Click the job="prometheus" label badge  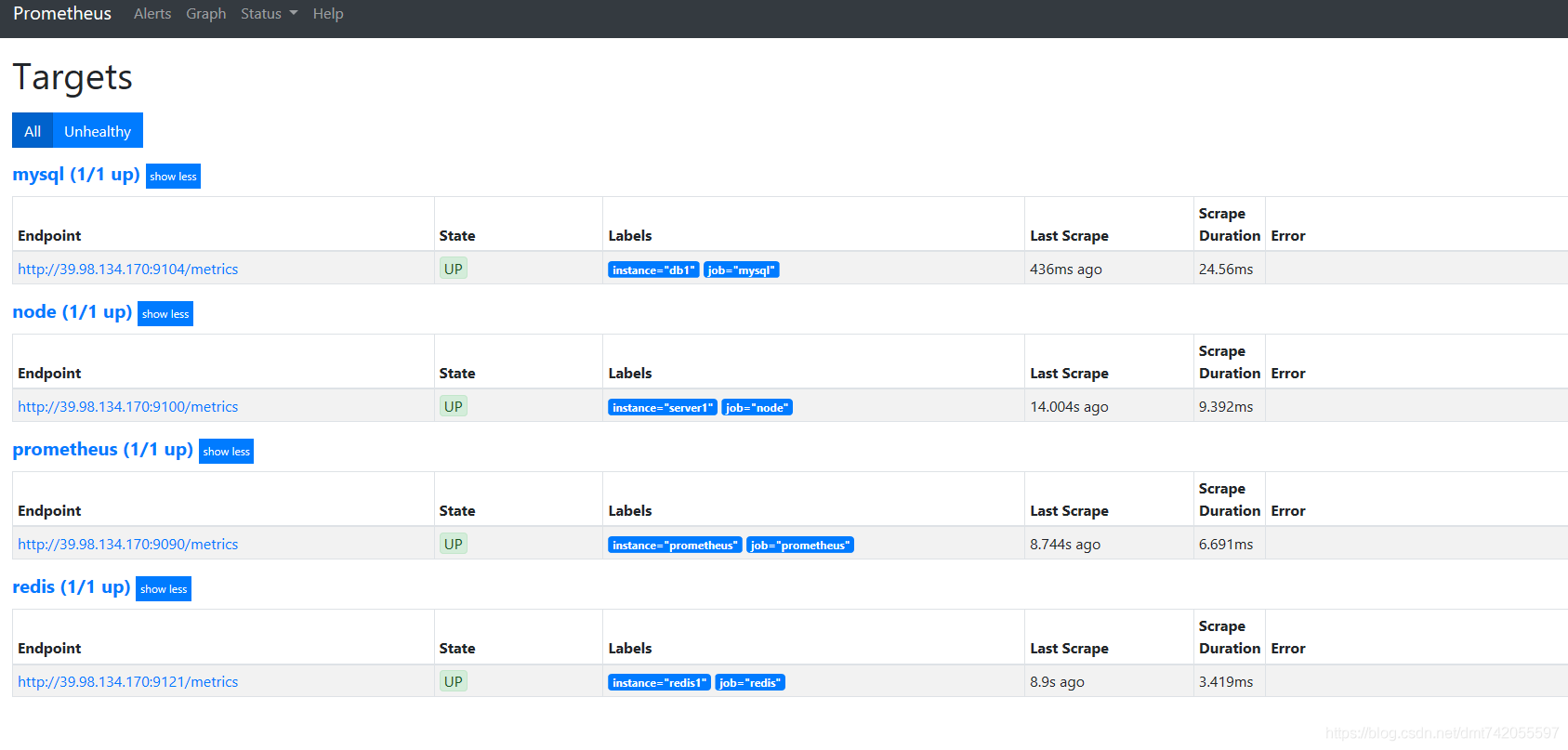coord(800,546)
